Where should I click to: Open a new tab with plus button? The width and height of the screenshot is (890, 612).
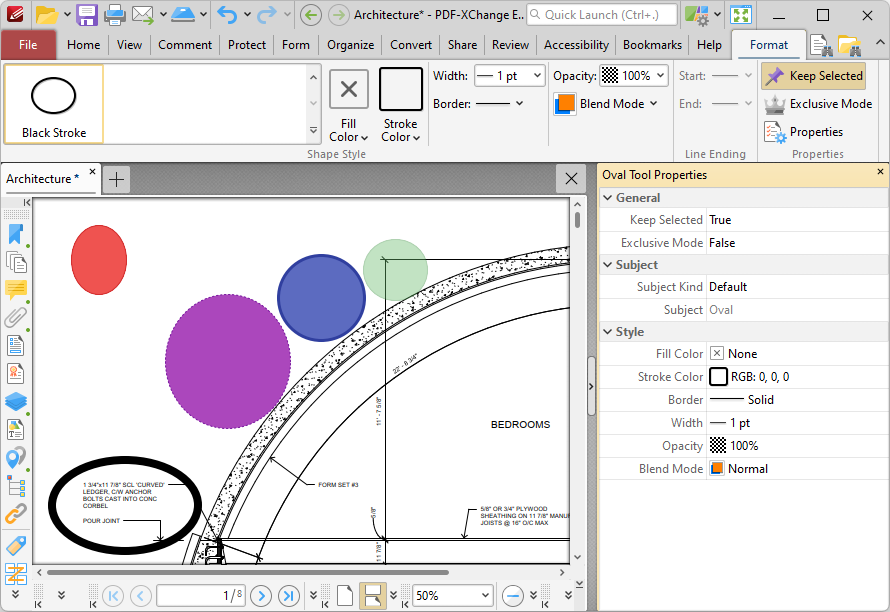116,179
